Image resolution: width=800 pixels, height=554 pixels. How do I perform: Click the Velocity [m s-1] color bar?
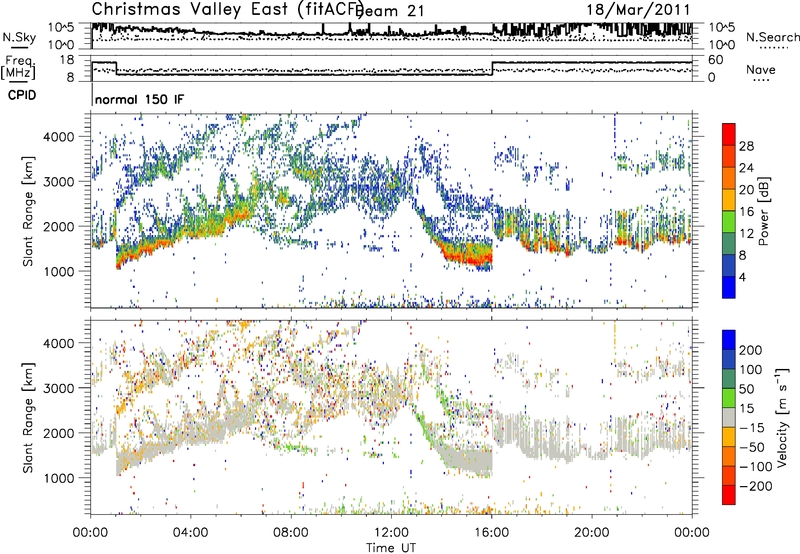(x=729, y=417)
